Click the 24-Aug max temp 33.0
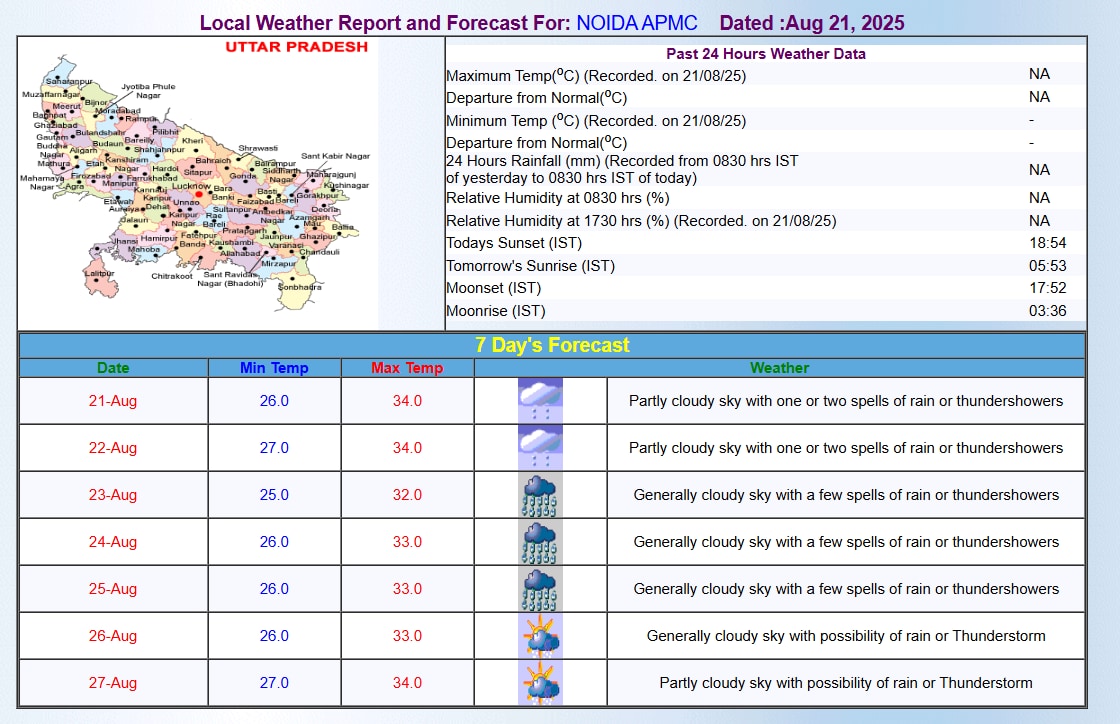 click(407, 542)
